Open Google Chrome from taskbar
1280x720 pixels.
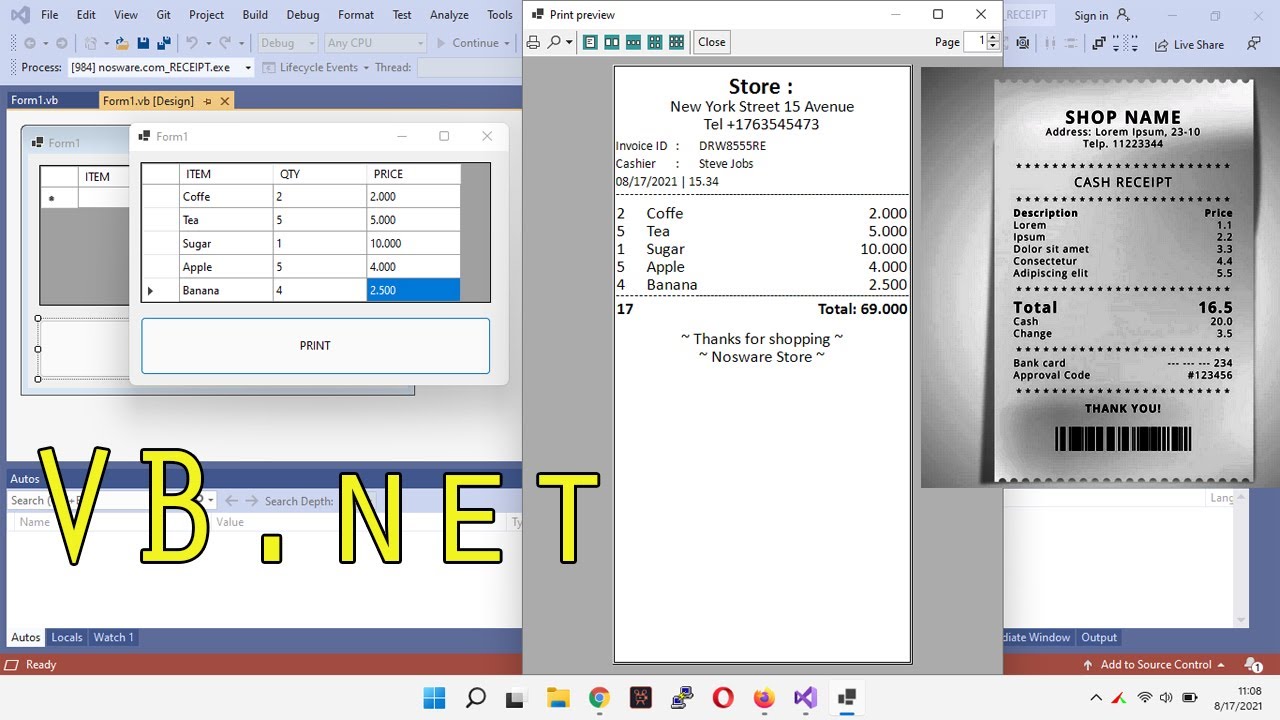(599, 698)
